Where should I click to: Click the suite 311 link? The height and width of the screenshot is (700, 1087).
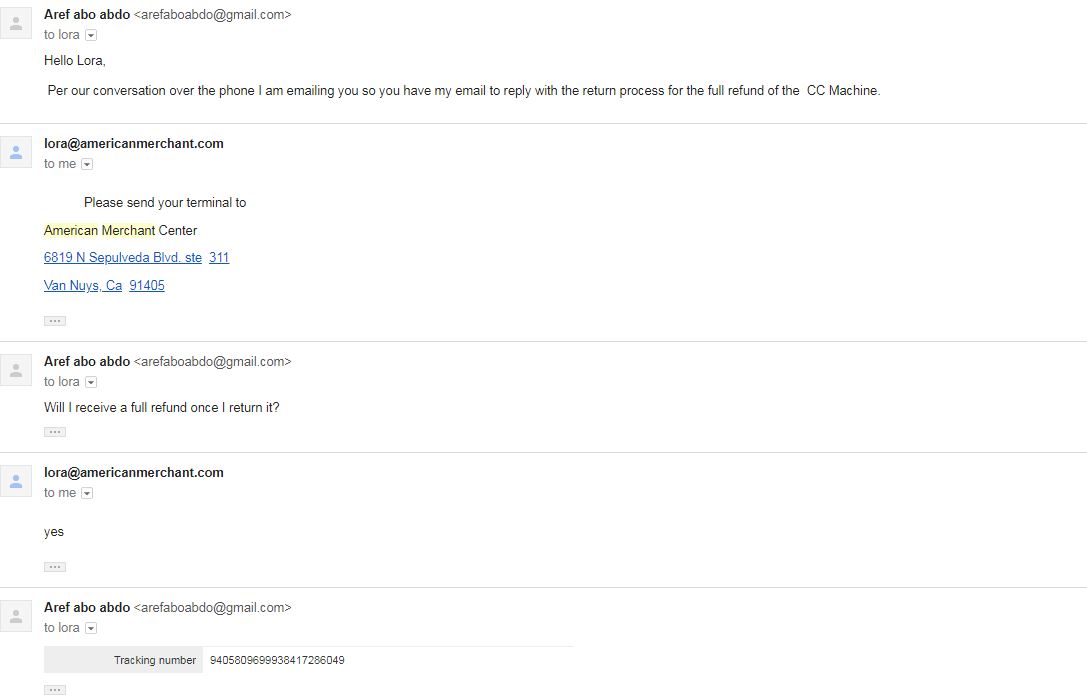coord(219,258)
